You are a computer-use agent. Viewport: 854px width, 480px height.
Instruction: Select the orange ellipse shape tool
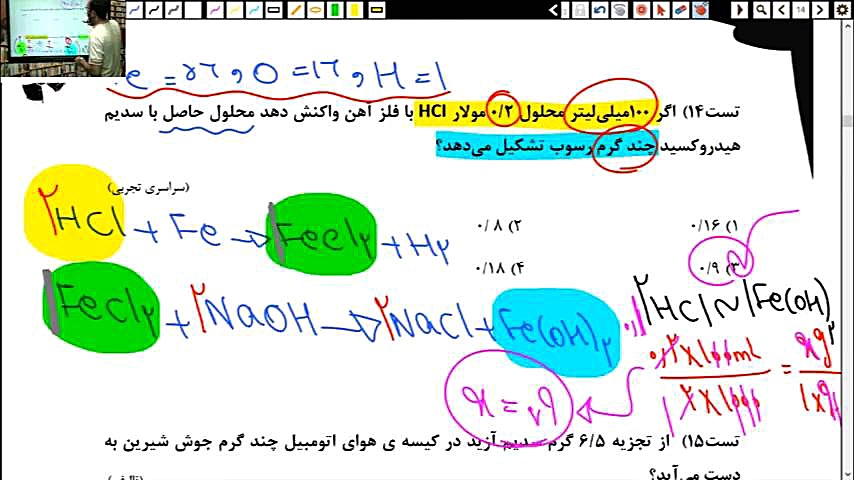[x=315, y=10]
